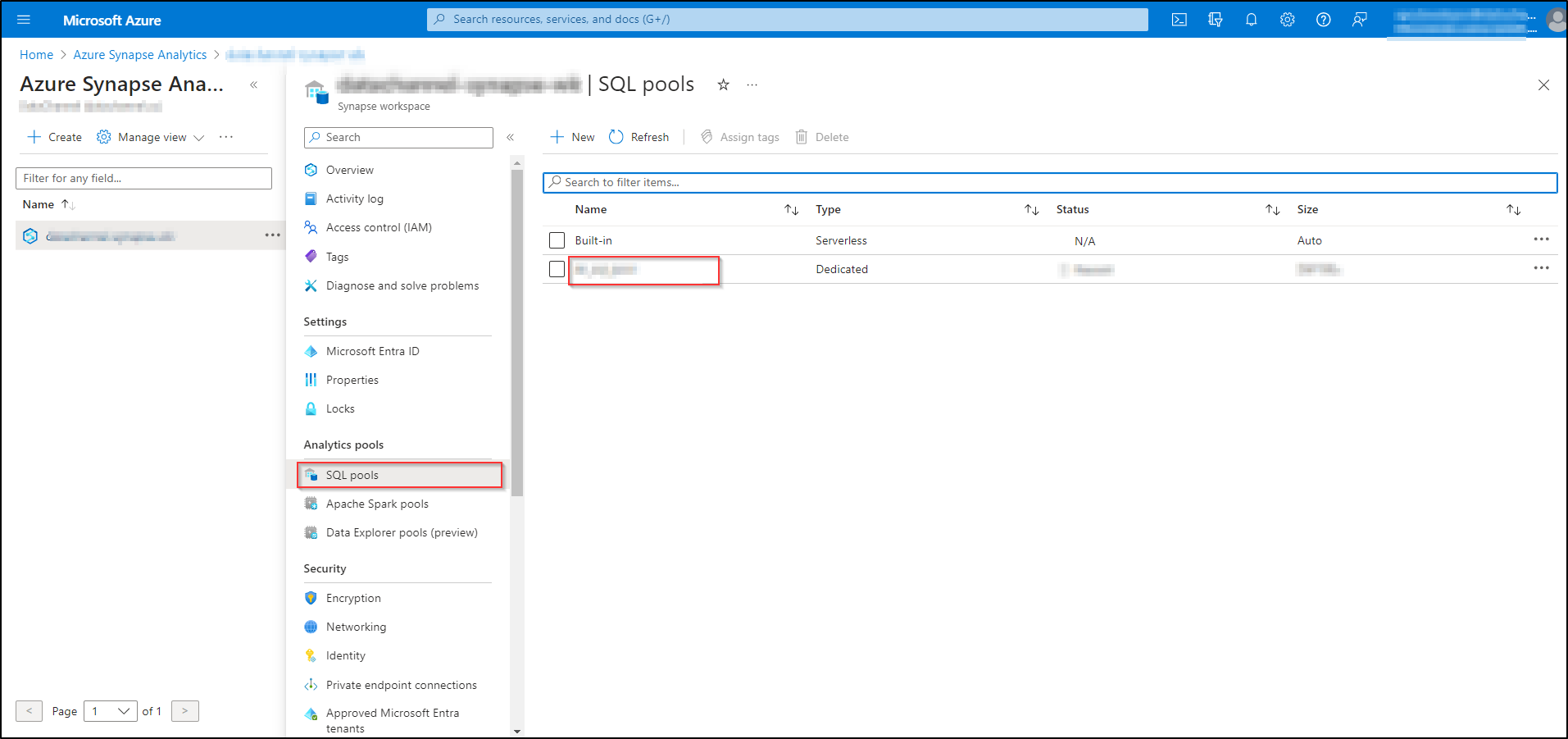Sort SQL pools by Status column
Viewport: 1568px width, 739px height.
[1272, 210]
